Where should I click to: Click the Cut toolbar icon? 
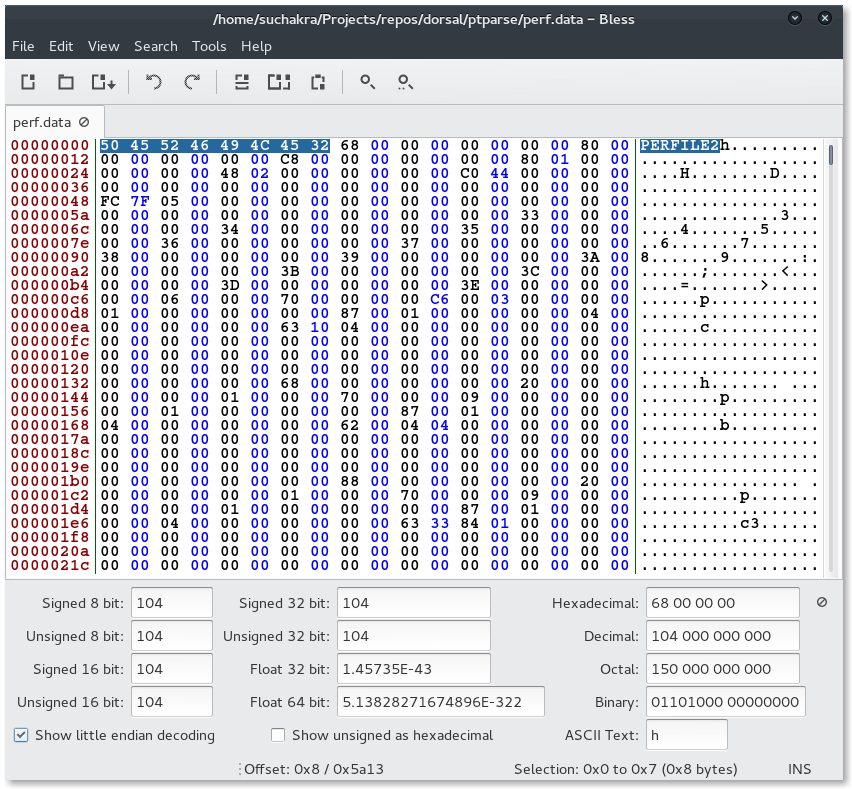point(242,82)
